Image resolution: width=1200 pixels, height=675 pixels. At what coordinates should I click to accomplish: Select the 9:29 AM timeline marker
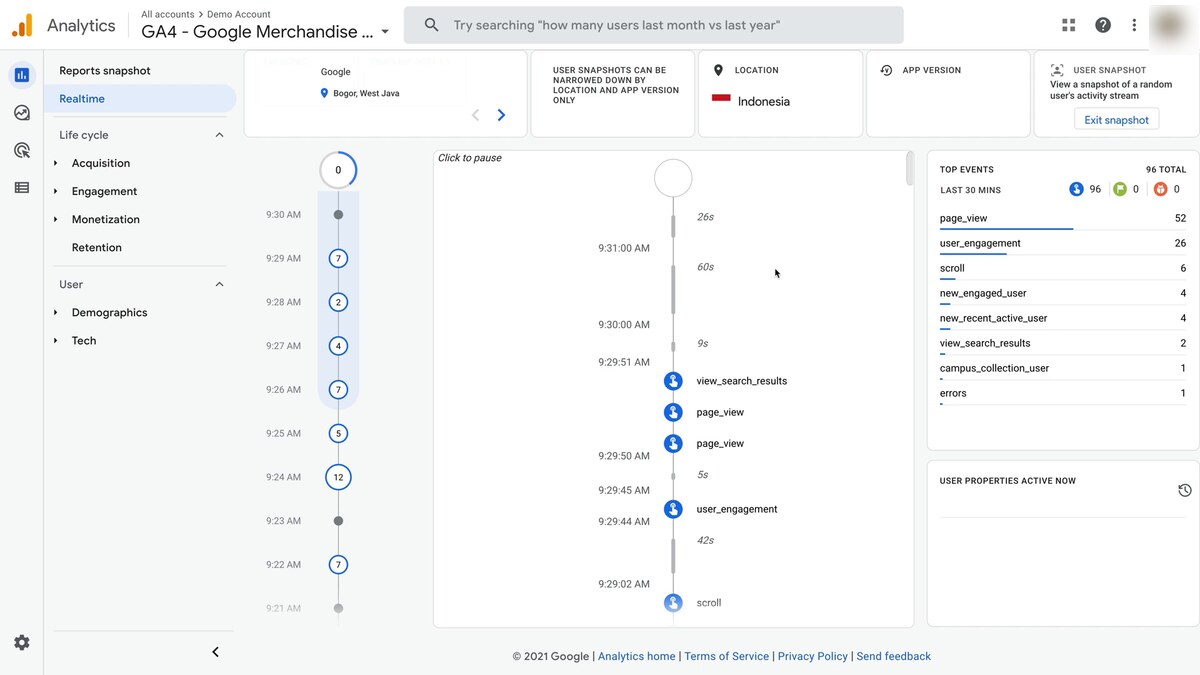(338, 258)
